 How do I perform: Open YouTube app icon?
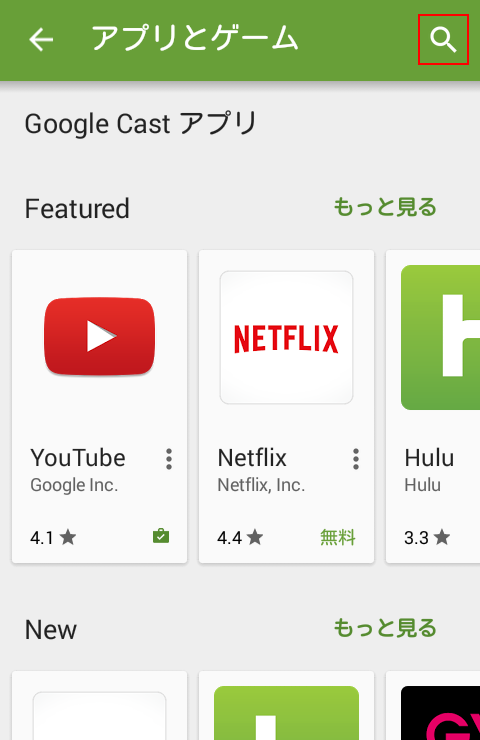tap(100, 336)
